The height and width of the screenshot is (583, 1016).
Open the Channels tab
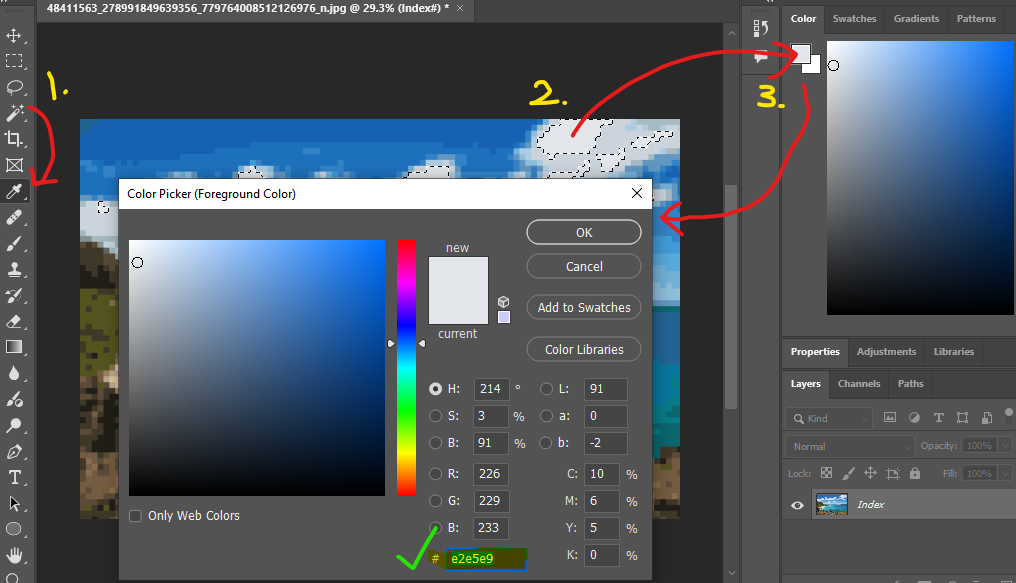click(859, 383)
